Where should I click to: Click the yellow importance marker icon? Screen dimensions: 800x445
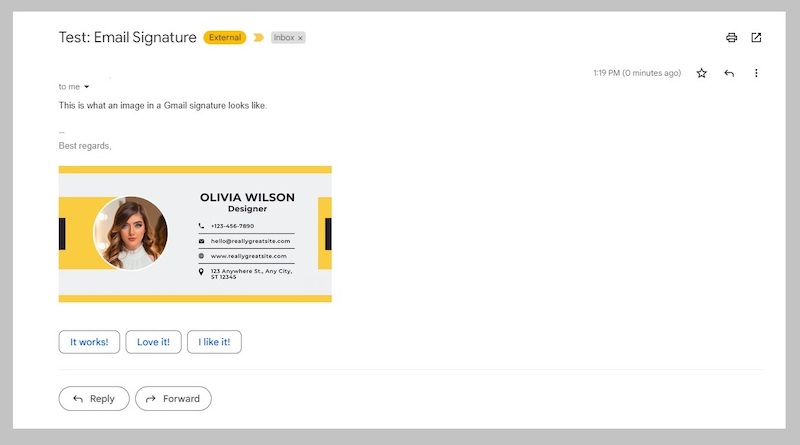tap(258, 37)
